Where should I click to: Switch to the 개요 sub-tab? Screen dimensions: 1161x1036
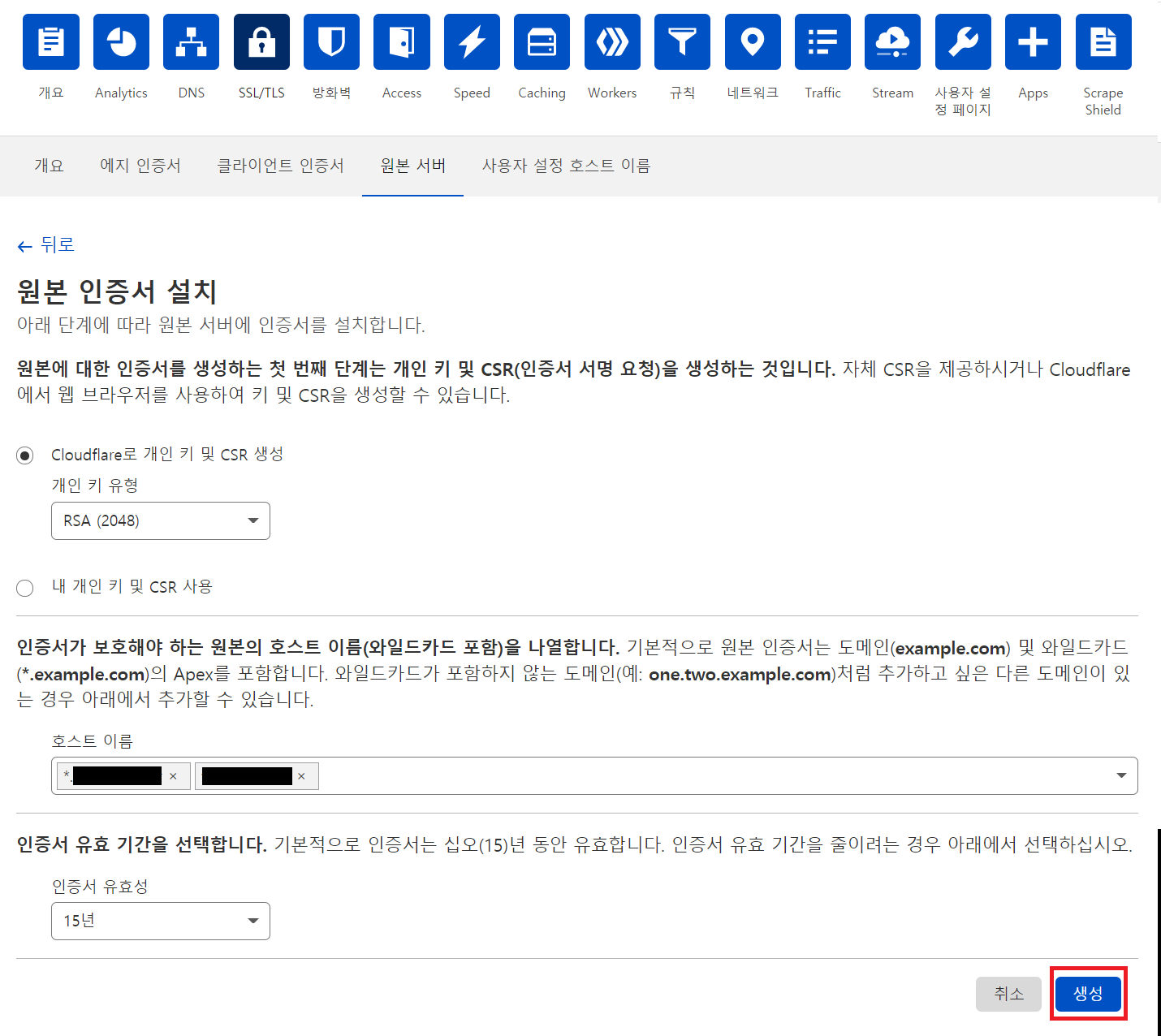click(49, 166)
